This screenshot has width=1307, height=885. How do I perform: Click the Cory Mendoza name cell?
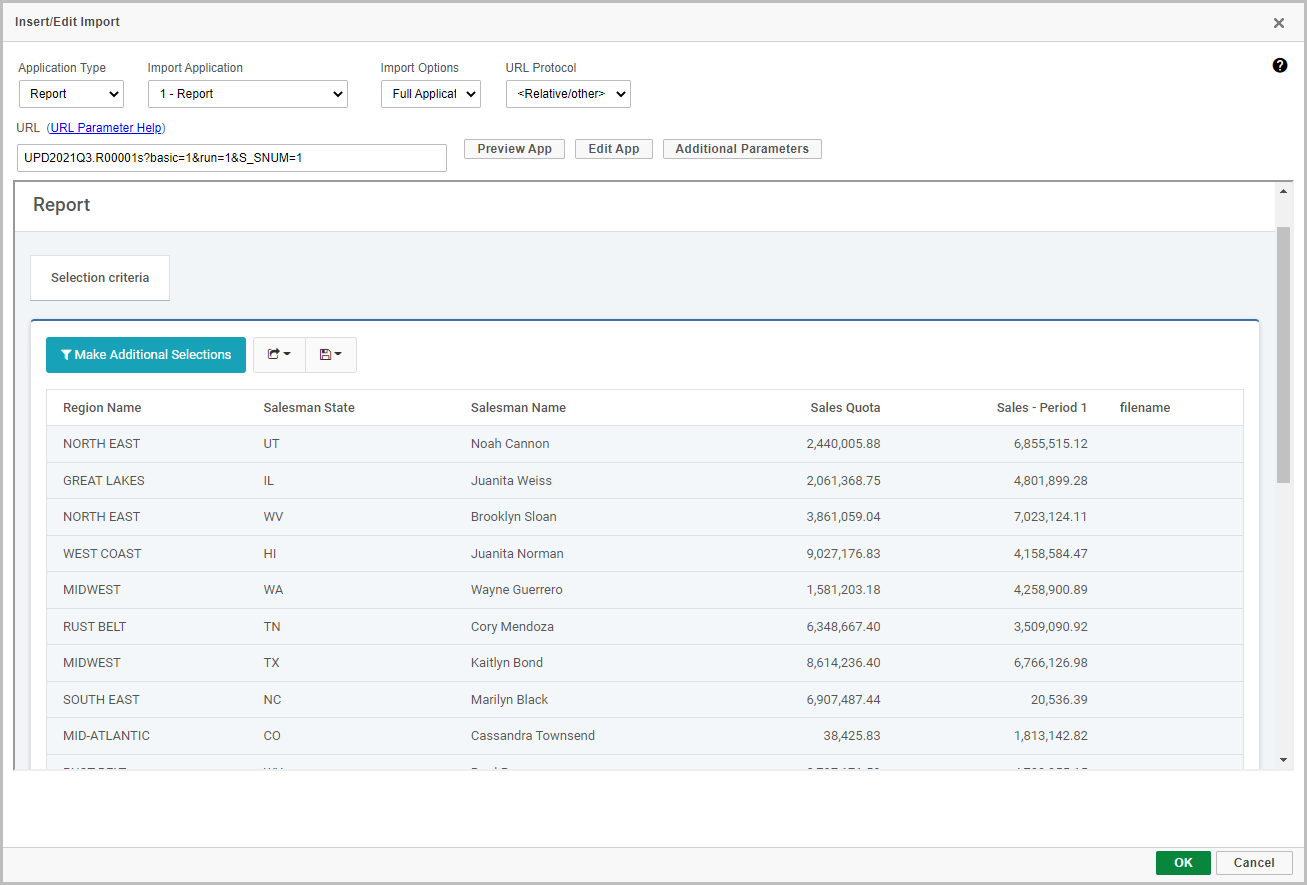click(512, 627)
